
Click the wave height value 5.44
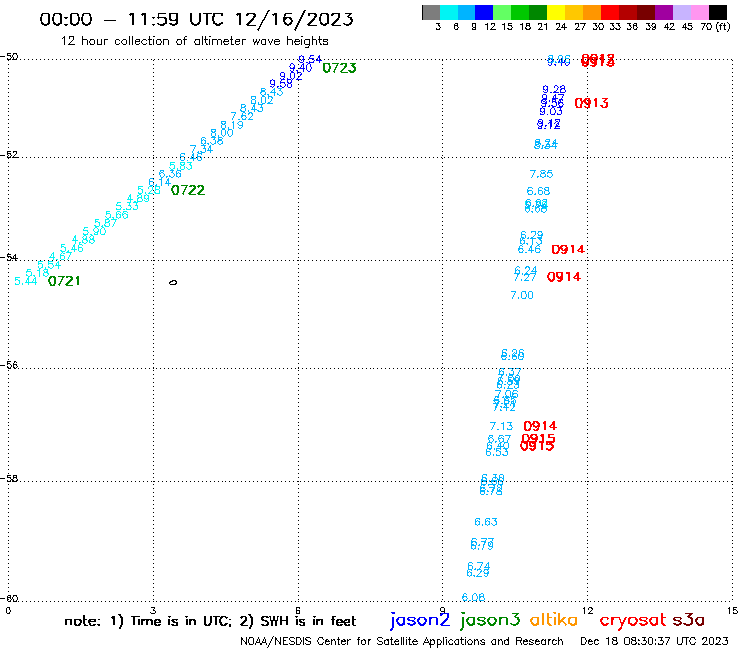point(25,281)
